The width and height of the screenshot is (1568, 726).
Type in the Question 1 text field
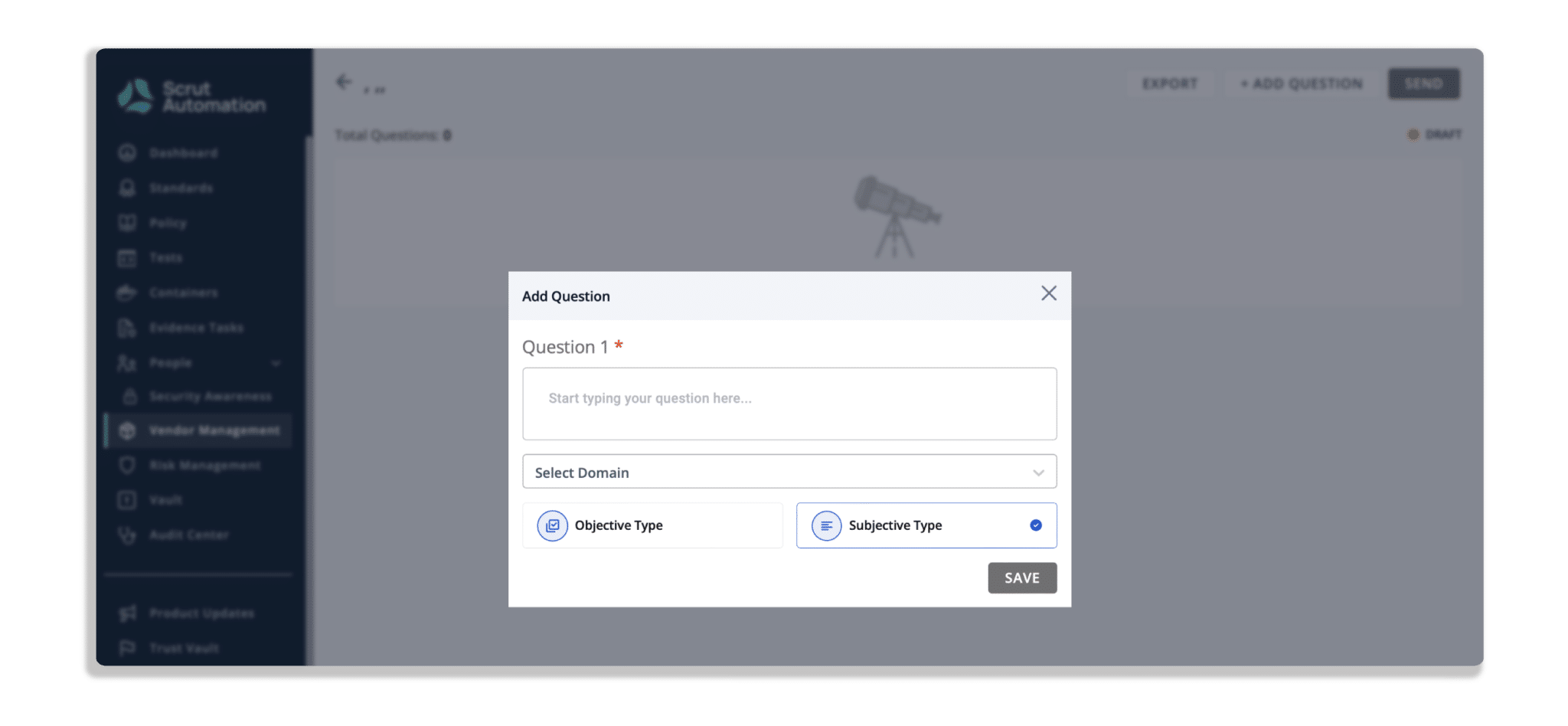click(x=789, y=404)
